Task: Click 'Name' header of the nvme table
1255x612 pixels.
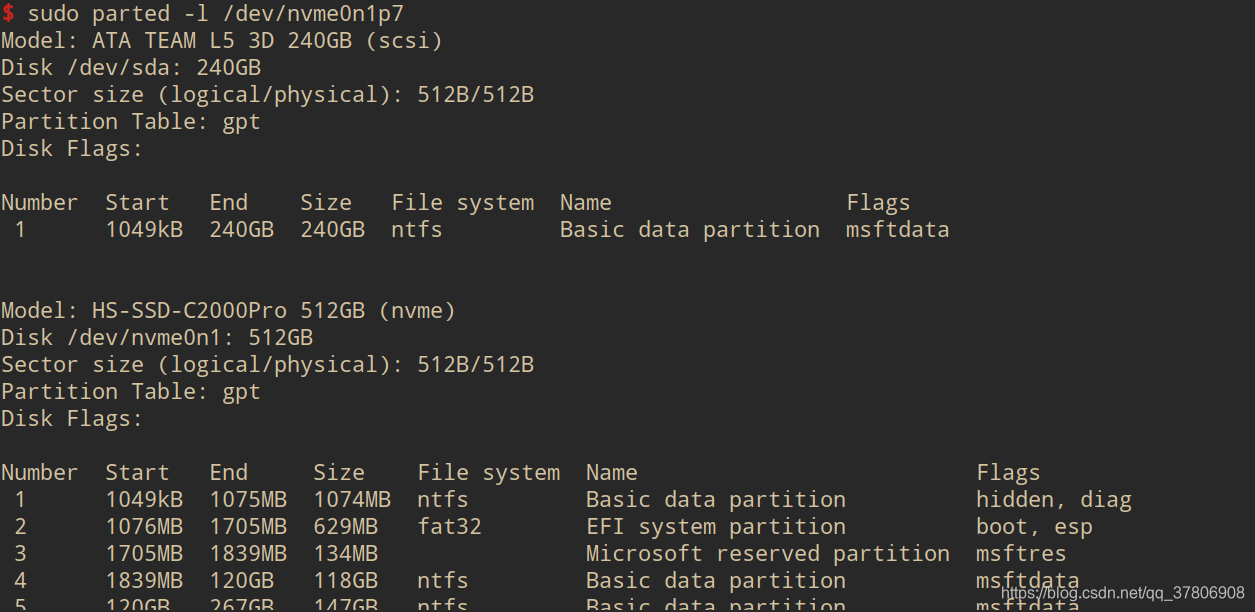Action: [x=612, y=473]
